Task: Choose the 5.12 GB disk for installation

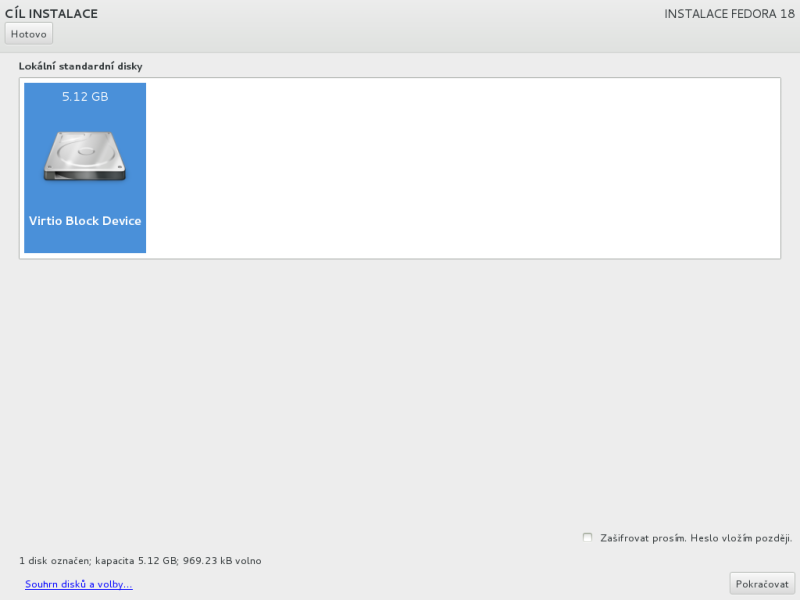Action: 84,167
